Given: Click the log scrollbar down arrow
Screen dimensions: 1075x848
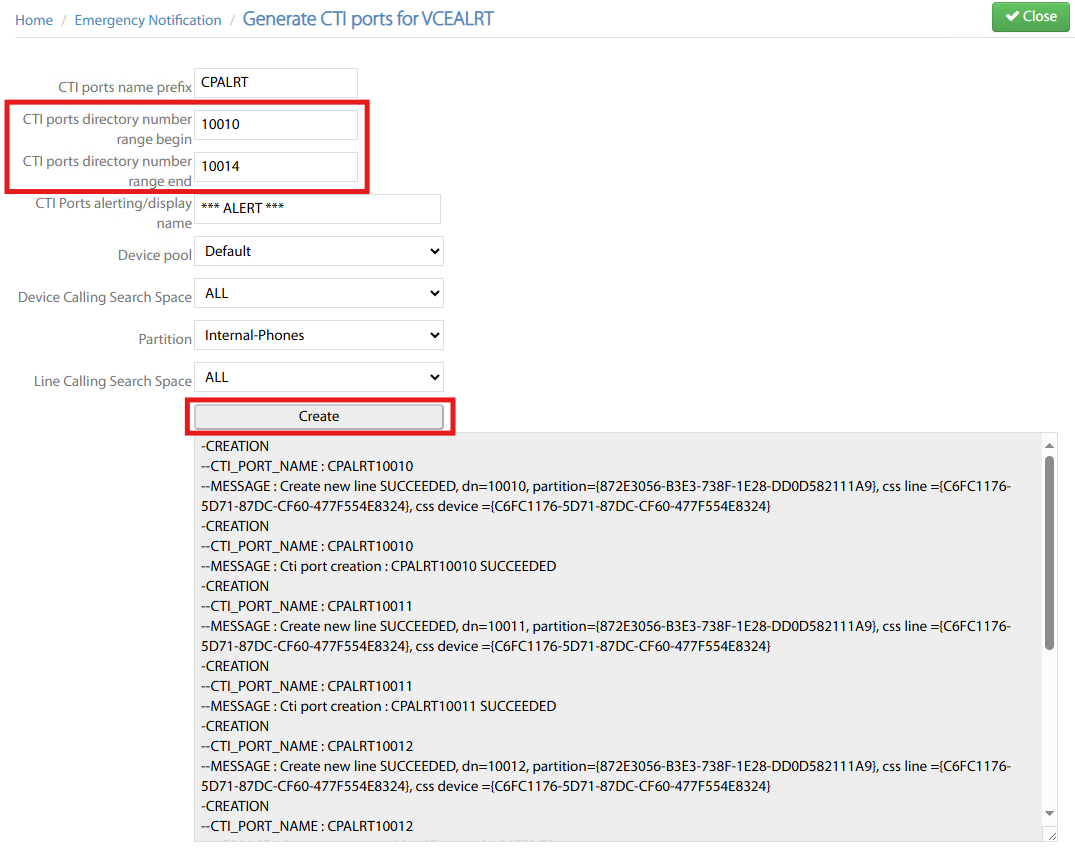Looking at the screenshot, I should click(1049, 813).
